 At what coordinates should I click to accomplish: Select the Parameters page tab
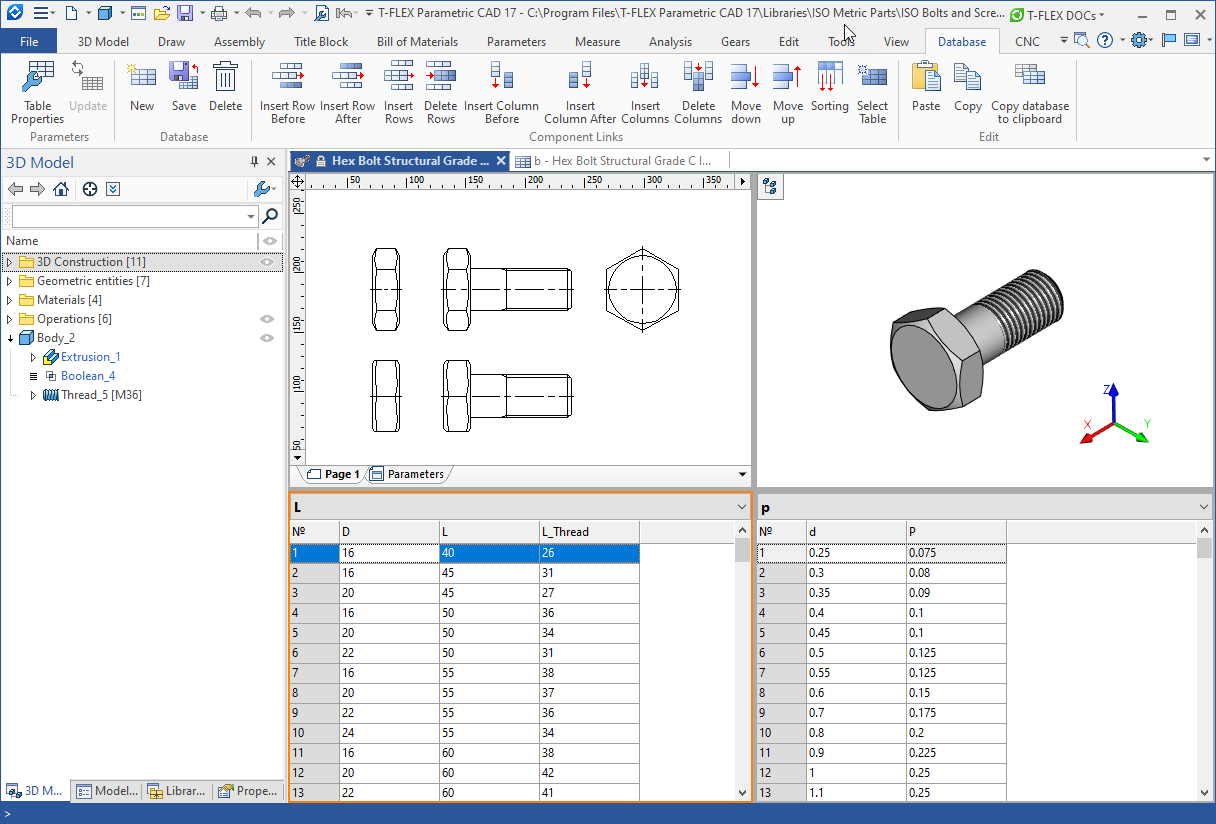click(x=407, y=474)
